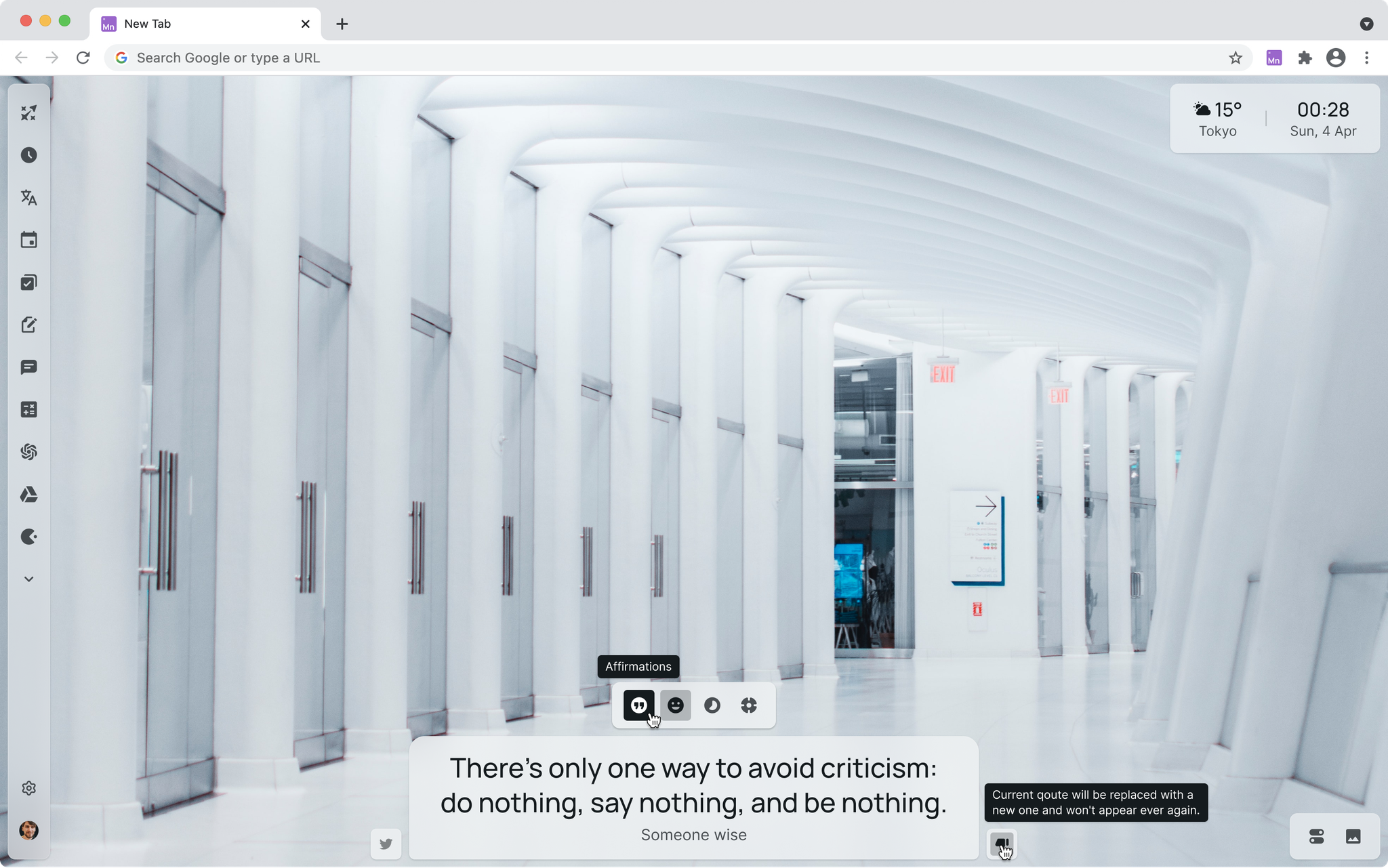The width and height of the screenshot is (1388, 868).
Task: Open the Chrome extensions puzzle menu
Action: click(1305, 58)
